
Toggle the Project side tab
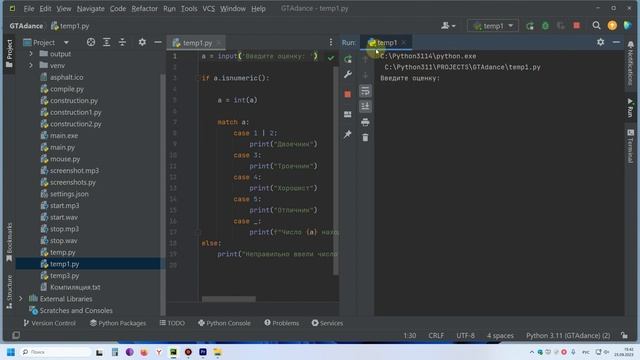point(9,53)
